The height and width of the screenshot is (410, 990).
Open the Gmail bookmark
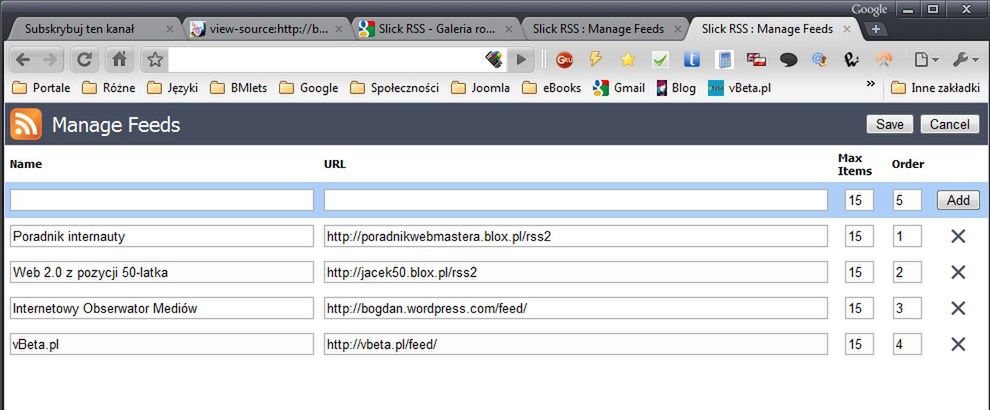[x=619, y=88]
